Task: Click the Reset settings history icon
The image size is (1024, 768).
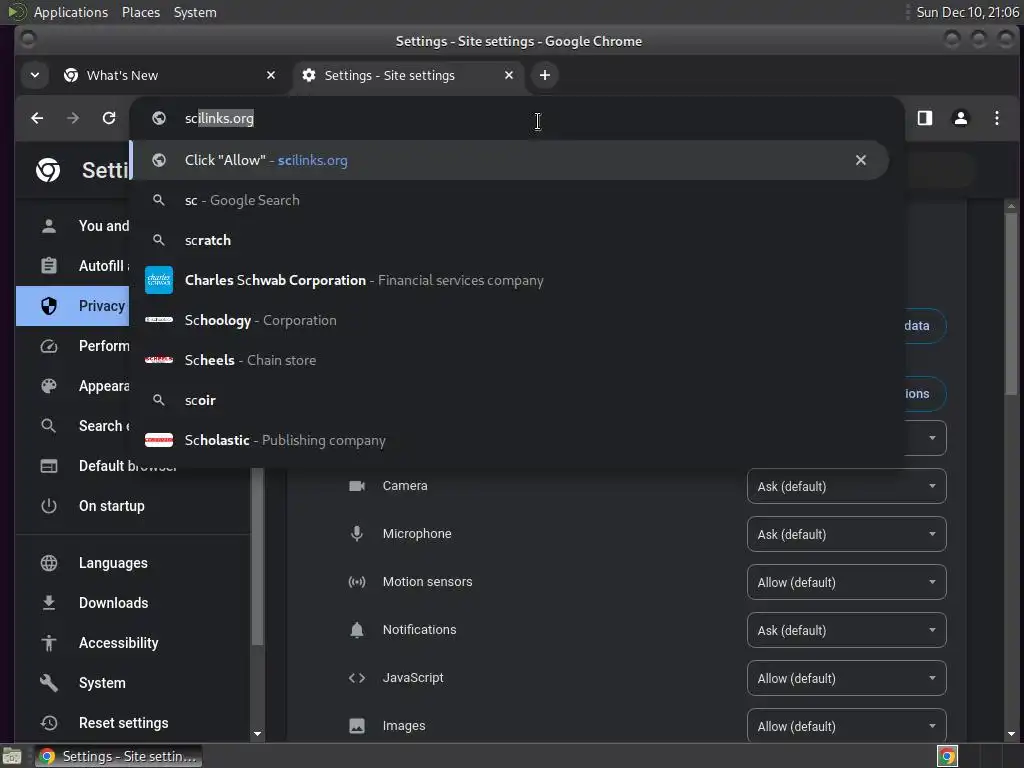Action: pyautogui.click(x=49, y=723)
